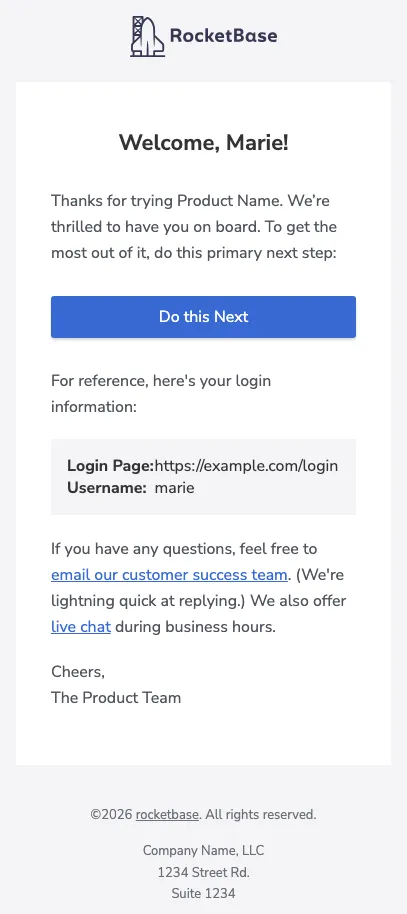Follow the rocketbase link in footer
407x914 pixels.
tap(167, 814)
